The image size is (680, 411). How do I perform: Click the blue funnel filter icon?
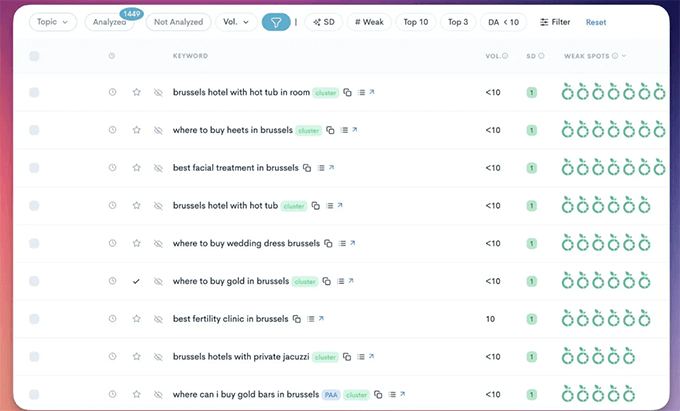coord(276,22)
